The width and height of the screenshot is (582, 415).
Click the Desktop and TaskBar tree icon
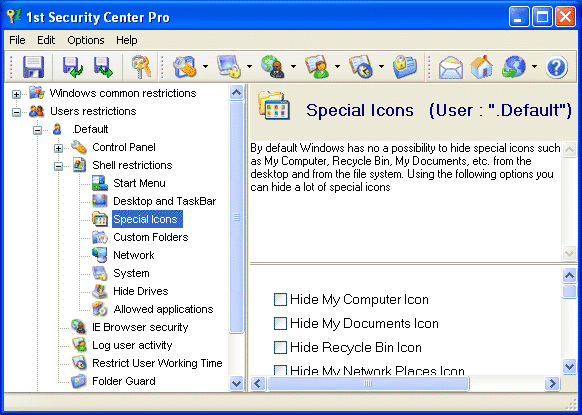coord(100,201)
